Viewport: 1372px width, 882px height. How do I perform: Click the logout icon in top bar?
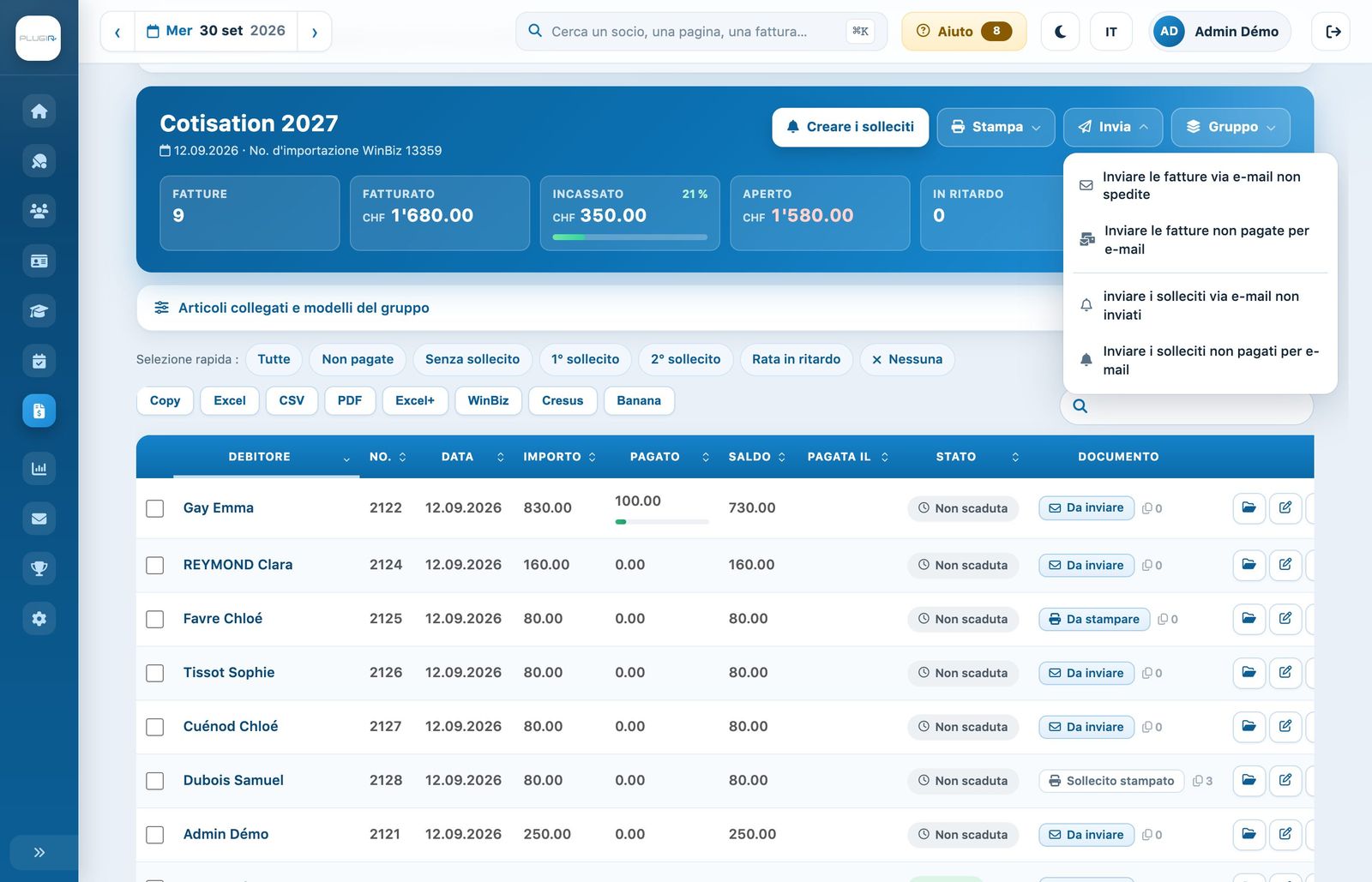[x=1333, y=32]
